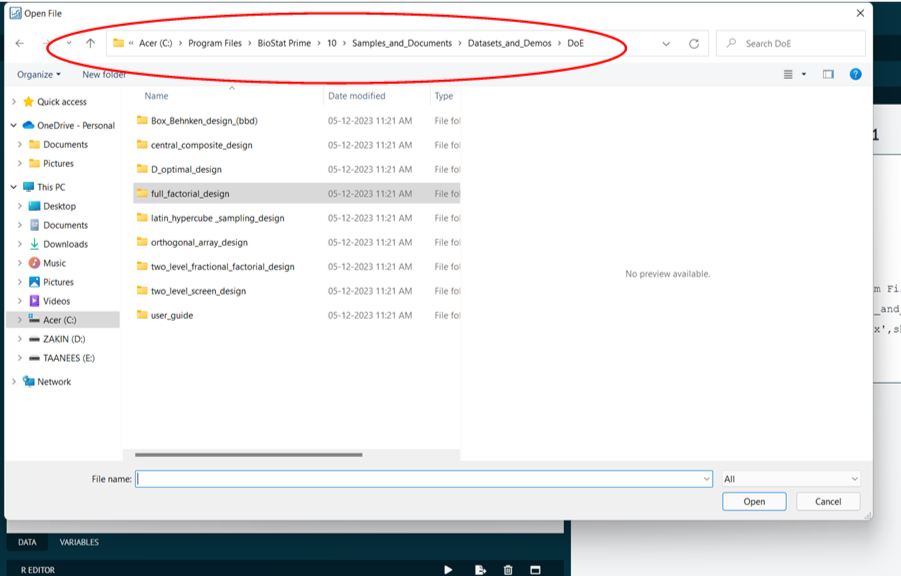The width and height of the screenshot is (901, 576).
Task: Select the full_factorial_design folder
Action: click(297, 194)
